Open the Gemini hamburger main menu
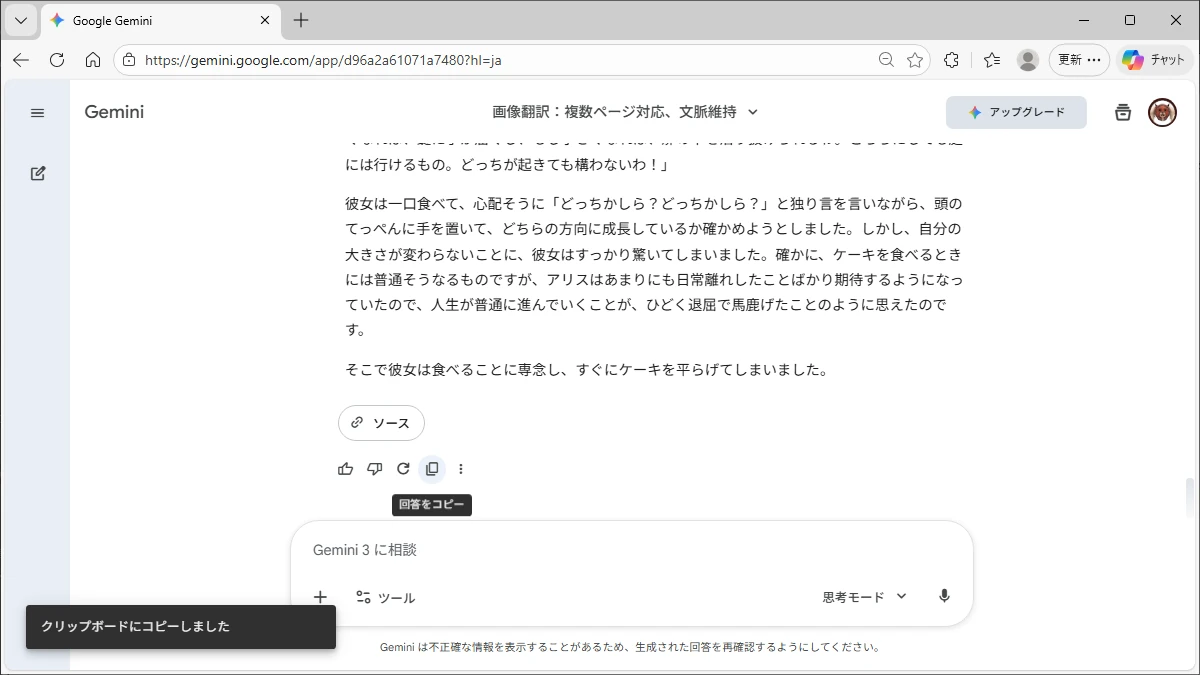This screenshot has height=675, width=1200. coord(37,113)
